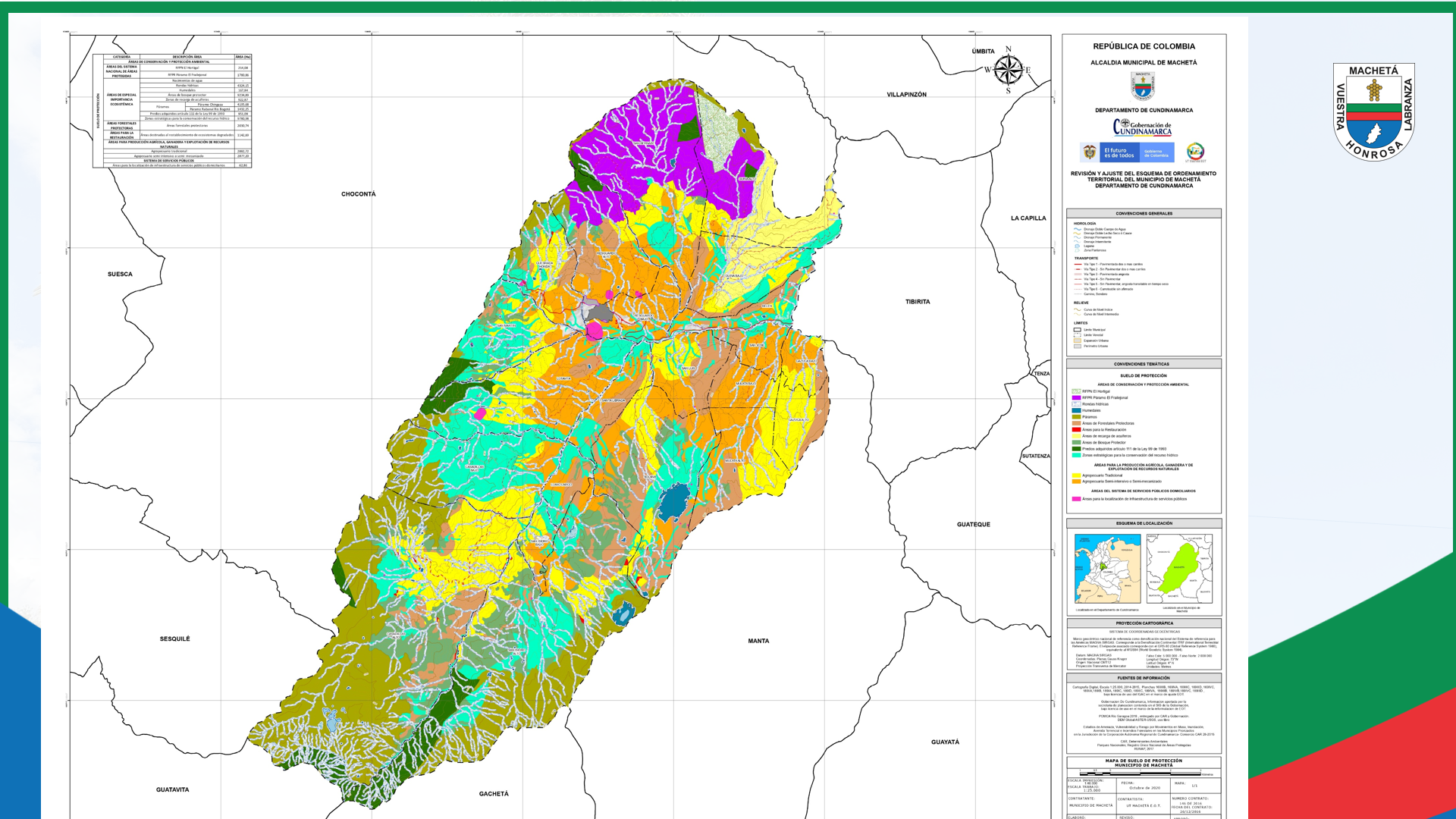The width and height of the screenshot is (1456, 819).
Task: Click the purple RFPR Páramo El Frailejonal swatch
Action: point(1076,397)
